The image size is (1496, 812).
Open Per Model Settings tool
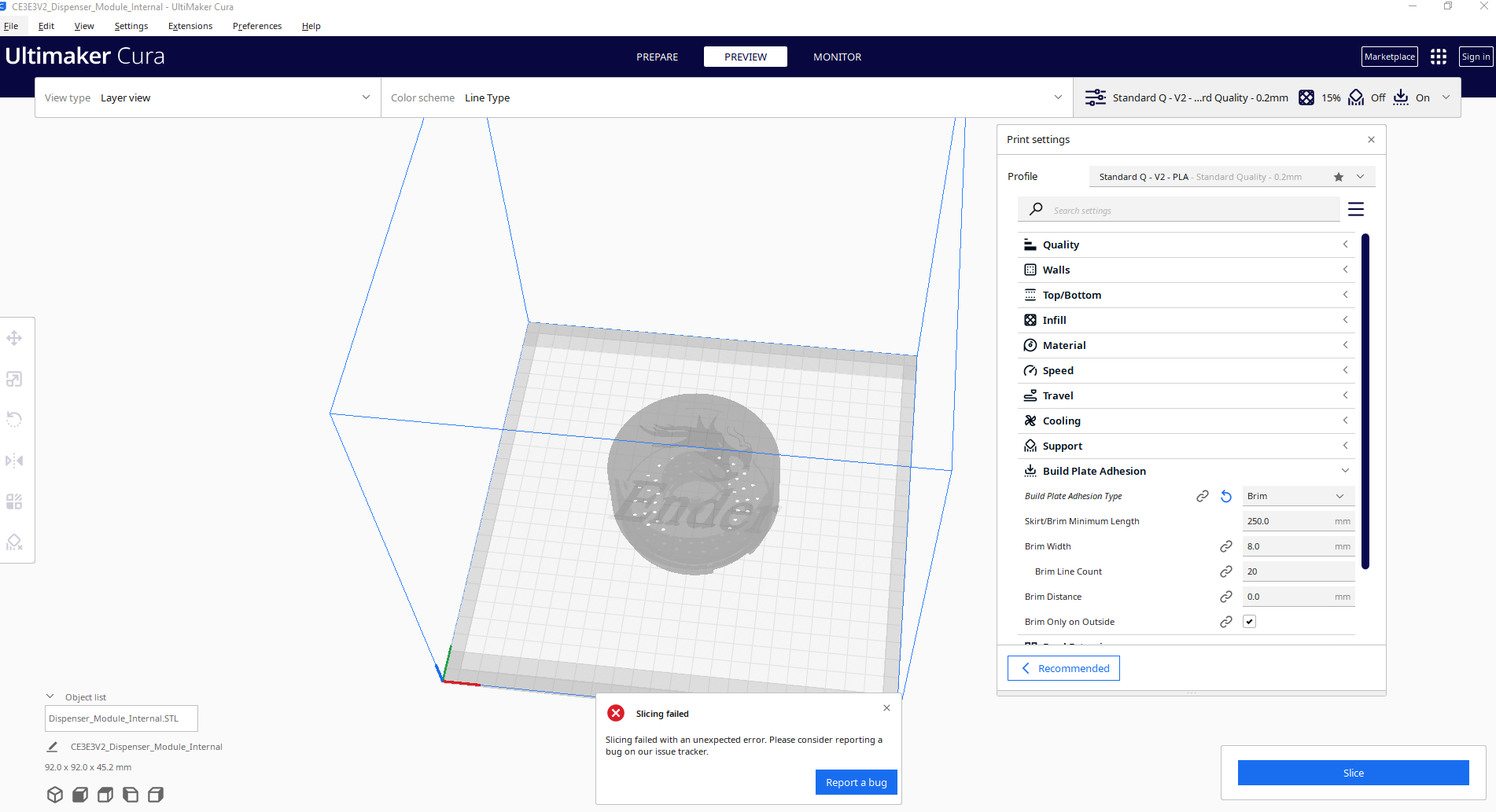14,501
